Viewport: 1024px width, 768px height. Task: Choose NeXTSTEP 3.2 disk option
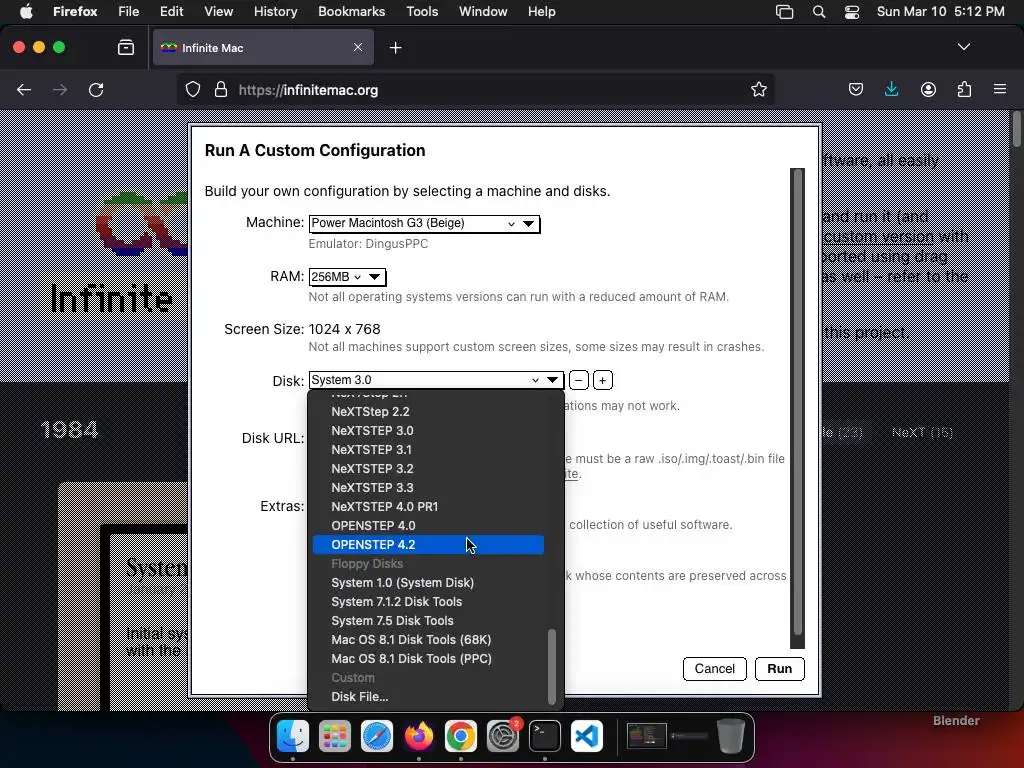pyautogui.click(x=428, y=468)
